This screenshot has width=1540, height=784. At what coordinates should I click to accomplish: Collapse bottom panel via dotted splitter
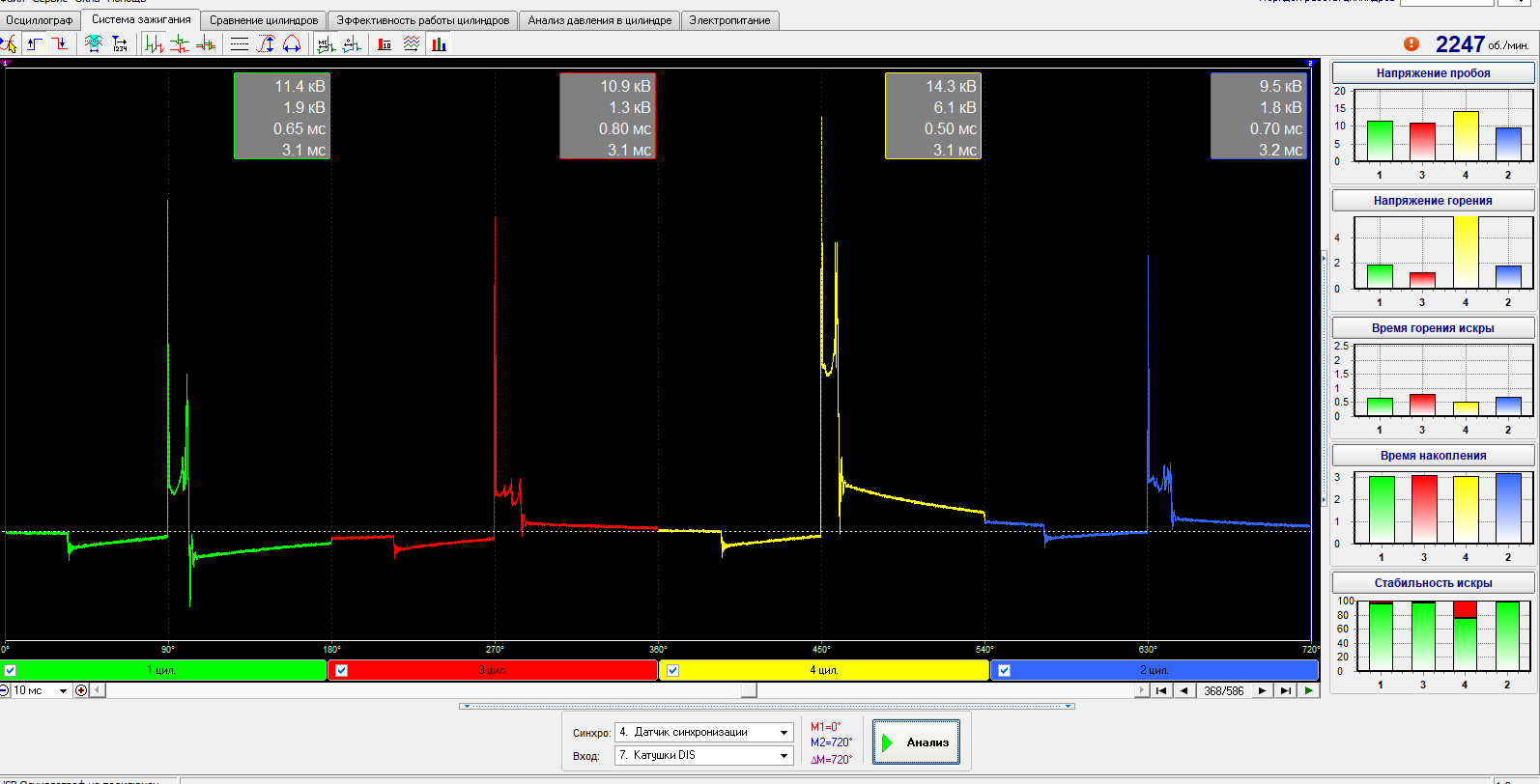coord(768,706)
